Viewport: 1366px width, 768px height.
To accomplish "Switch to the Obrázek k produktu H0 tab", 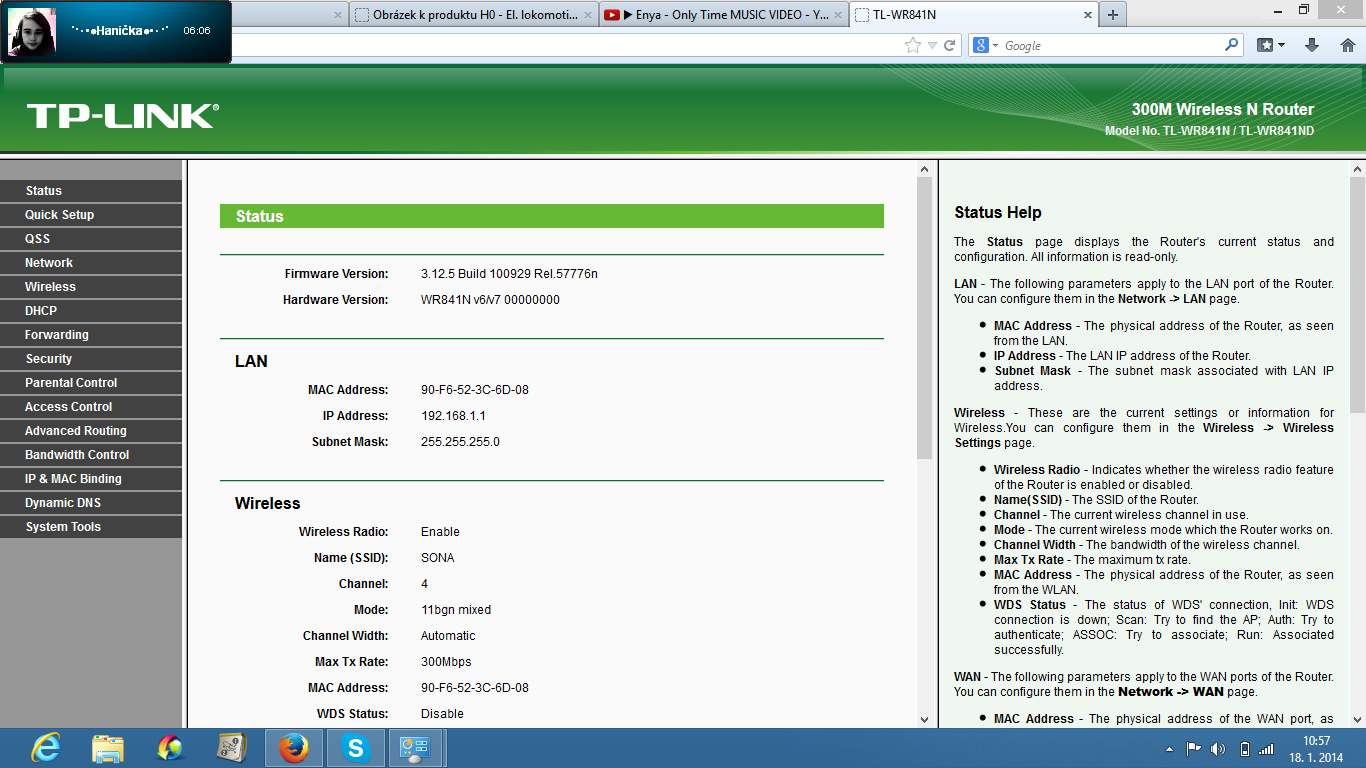I will tap(474, 15).
